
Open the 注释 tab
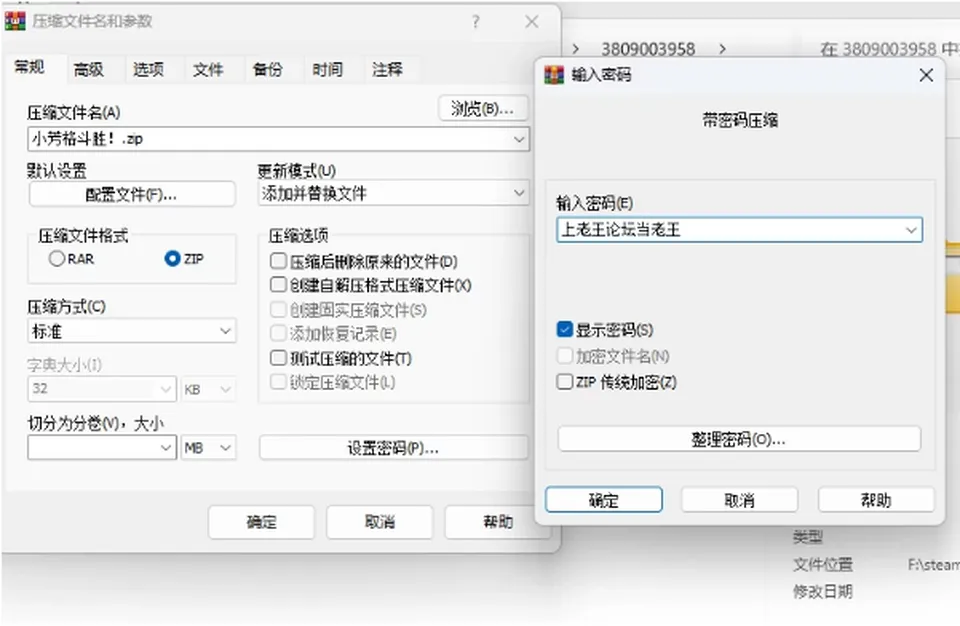(x=388, y=69)
